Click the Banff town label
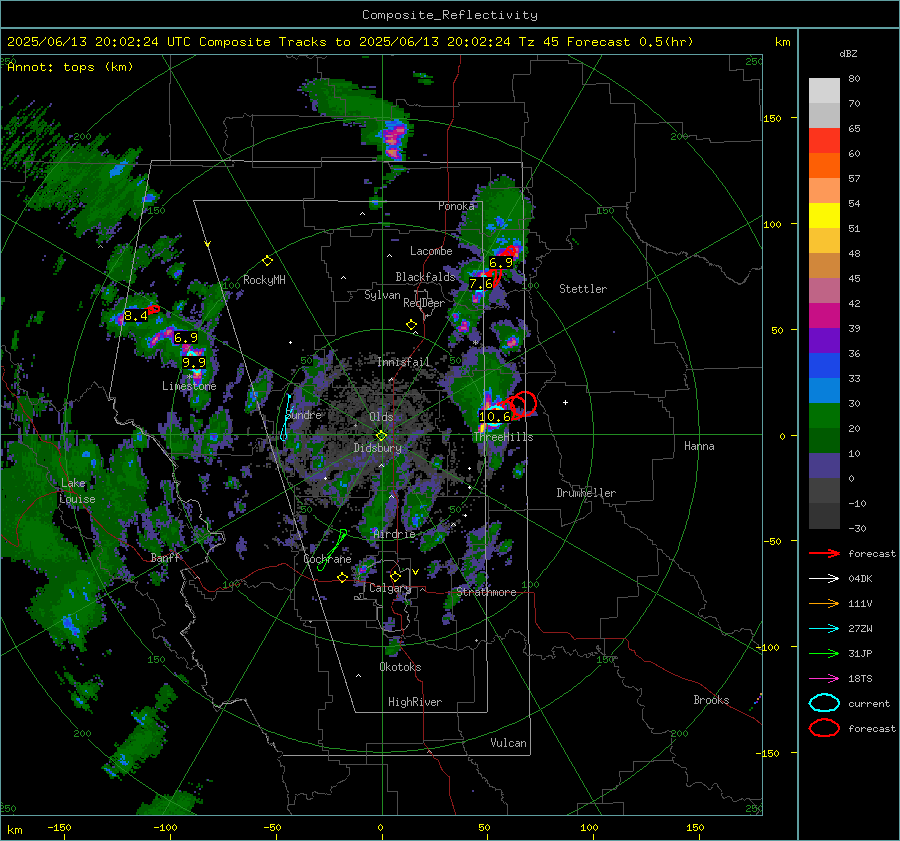 (165, 557)
